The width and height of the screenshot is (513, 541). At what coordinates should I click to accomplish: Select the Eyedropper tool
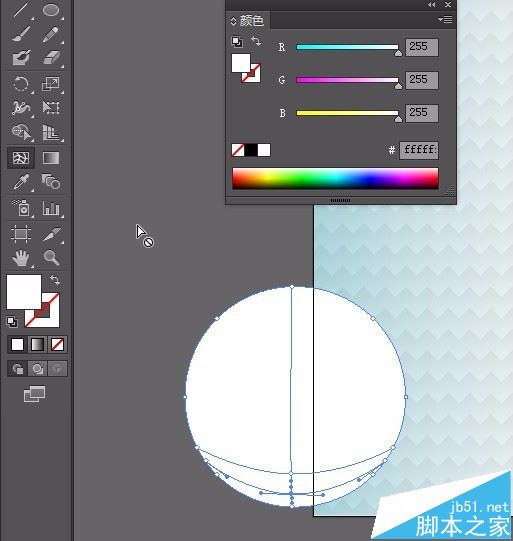click(21, 181)
